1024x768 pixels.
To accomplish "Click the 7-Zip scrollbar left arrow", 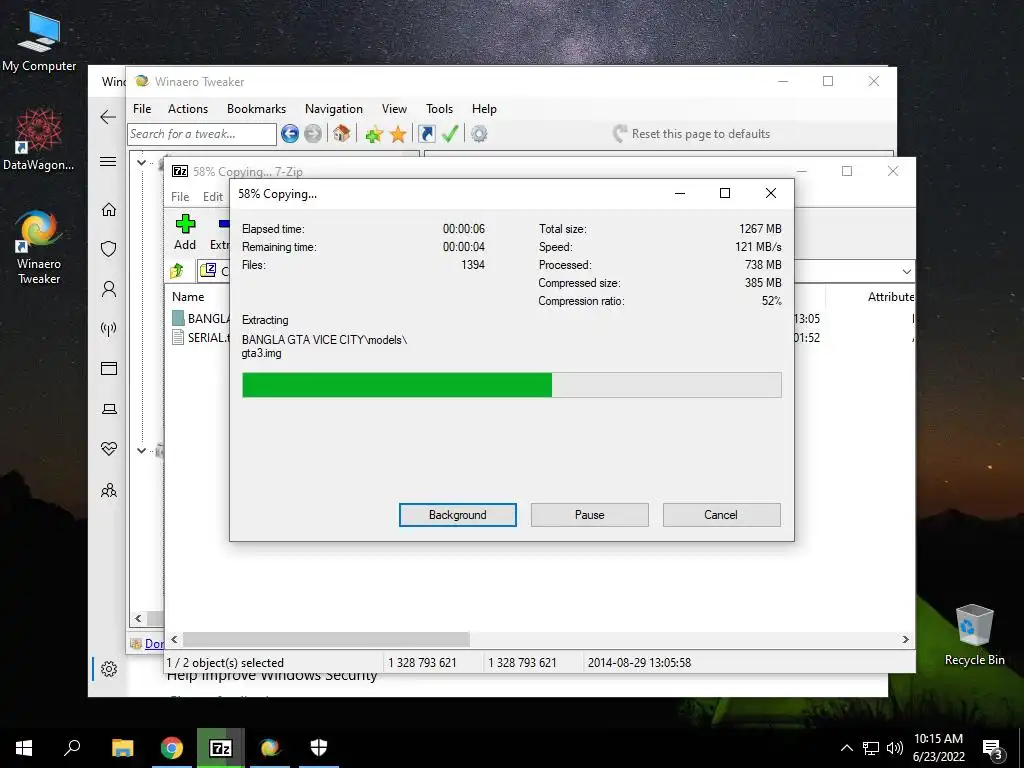I will (x=174, y=639).
